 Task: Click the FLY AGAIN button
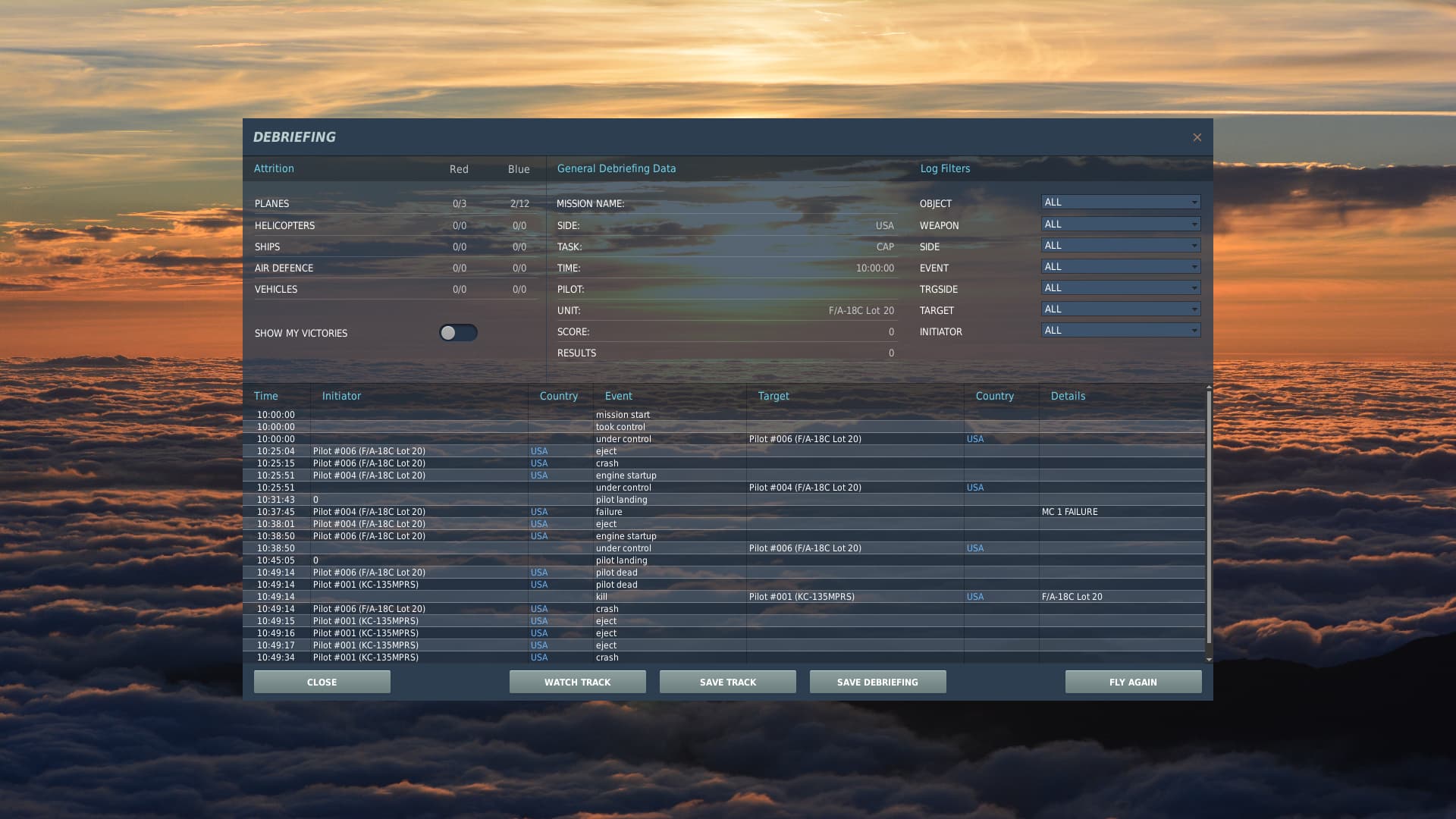tap(1132, 682)
